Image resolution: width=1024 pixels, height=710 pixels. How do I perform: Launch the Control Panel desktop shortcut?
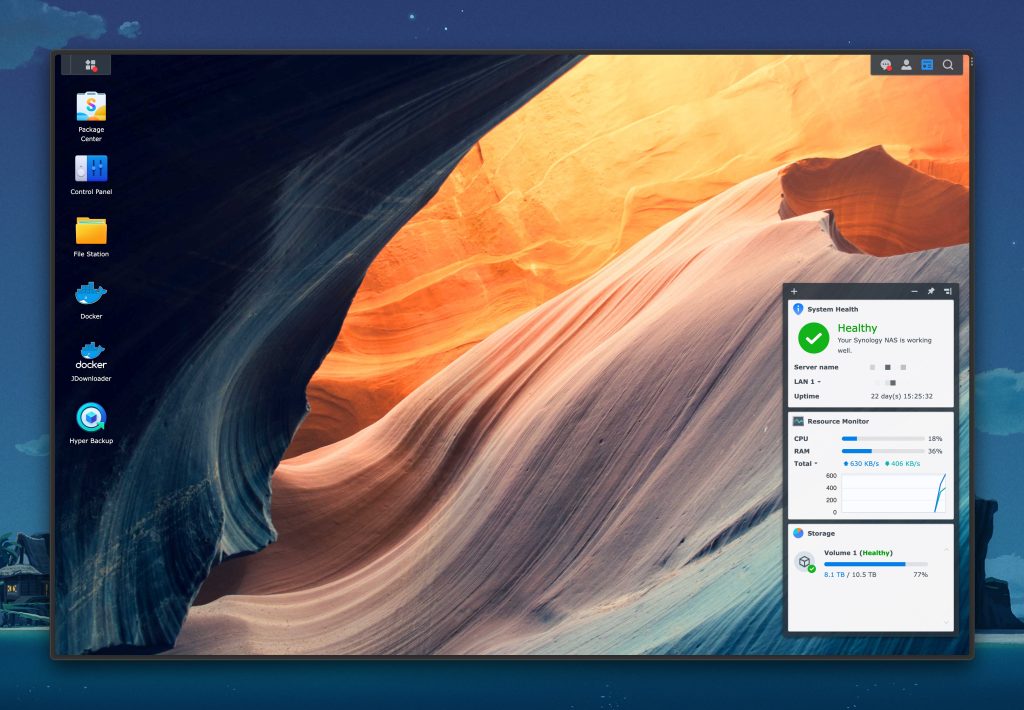91,174
